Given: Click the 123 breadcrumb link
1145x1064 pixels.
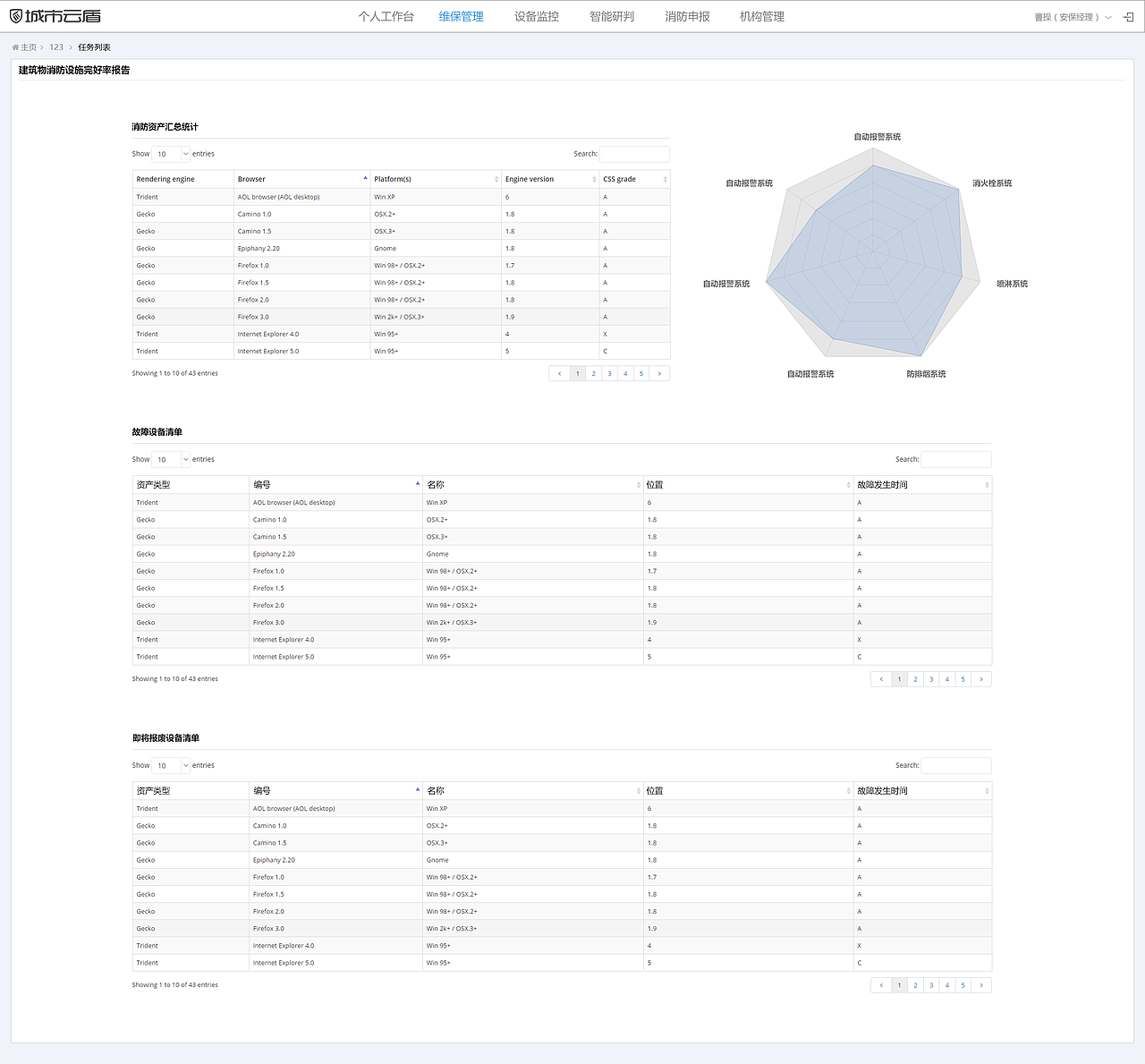Looking at the screenshot, I should coord(56,47).
